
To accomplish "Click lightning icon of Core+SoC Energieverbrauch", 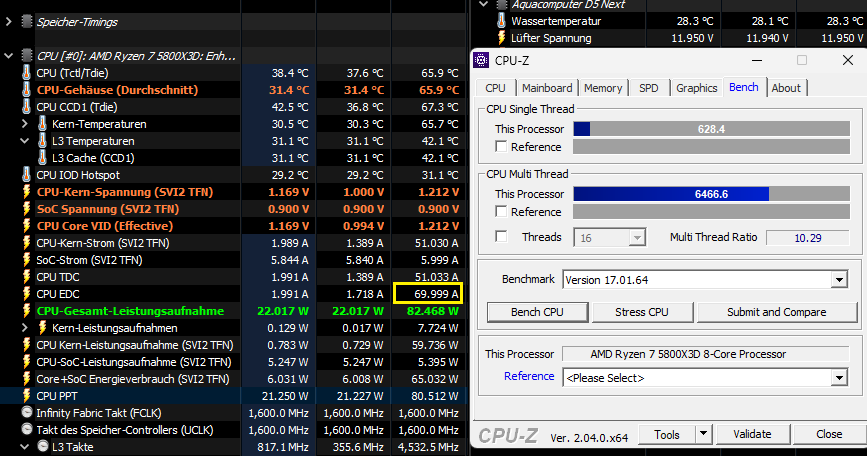I will point(26,379).
